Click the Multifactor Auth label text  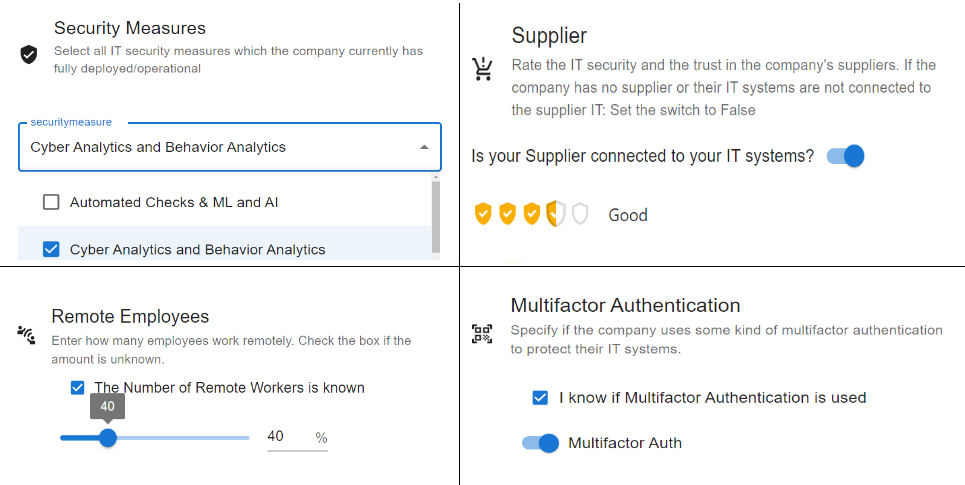[x=625, y=443]
